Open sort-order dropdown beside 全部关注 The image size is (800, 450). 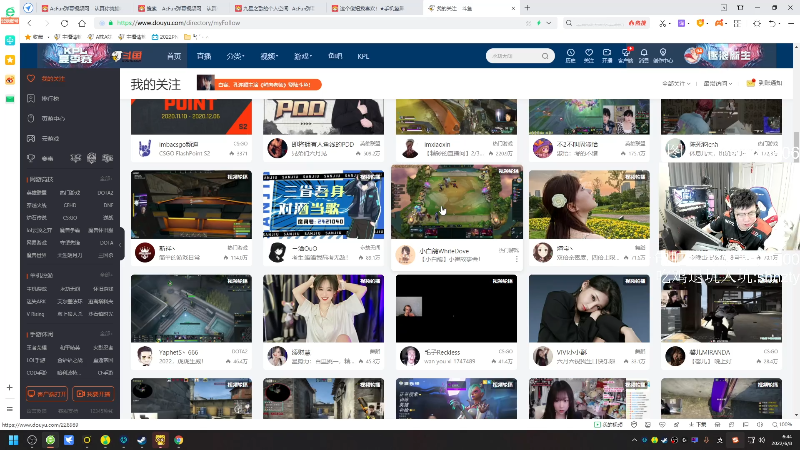717,83
